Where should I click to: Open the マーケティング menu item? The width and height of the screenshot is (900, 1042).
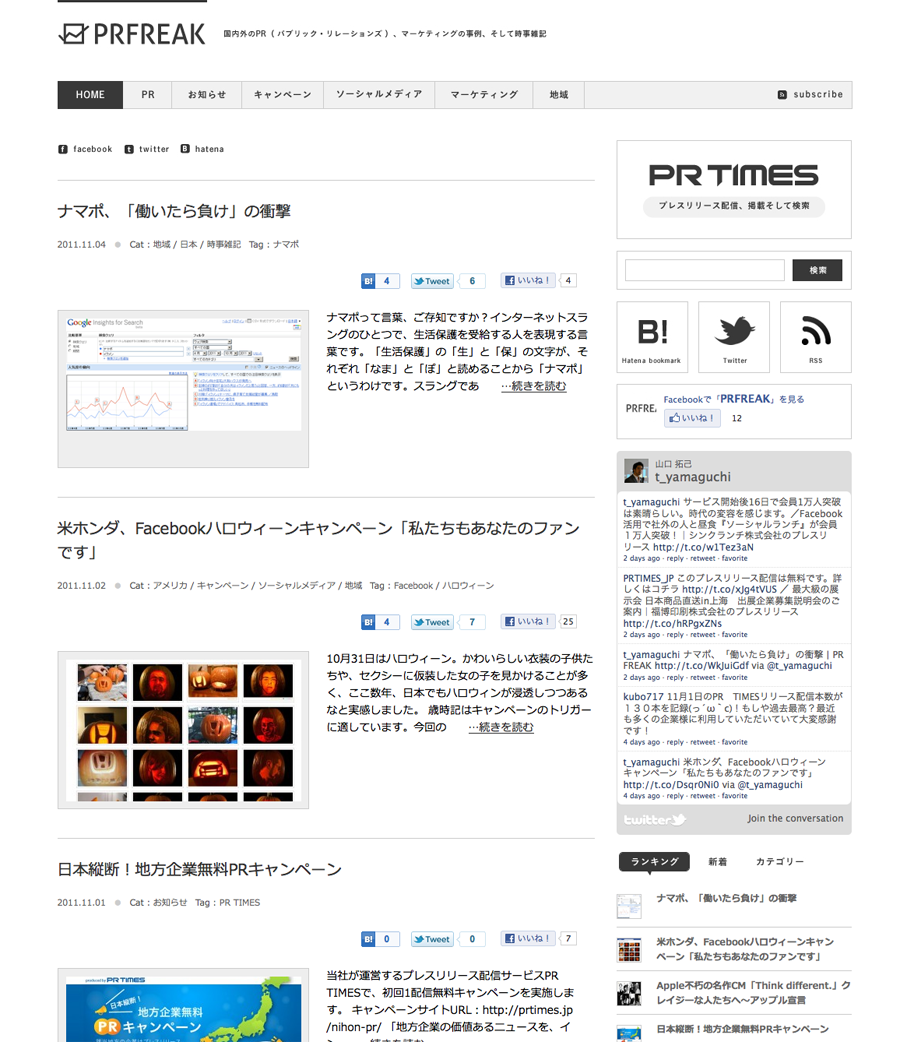[x=484, y=95]
